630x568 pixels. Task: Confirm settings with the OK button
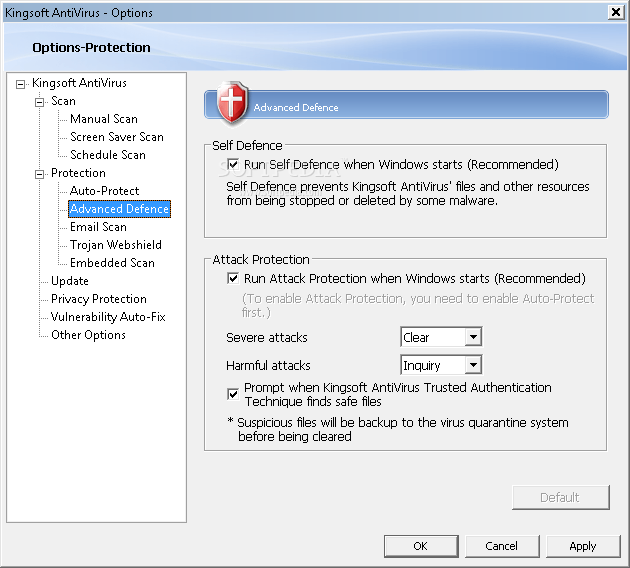pyautogui.click(x=421, y=546)
